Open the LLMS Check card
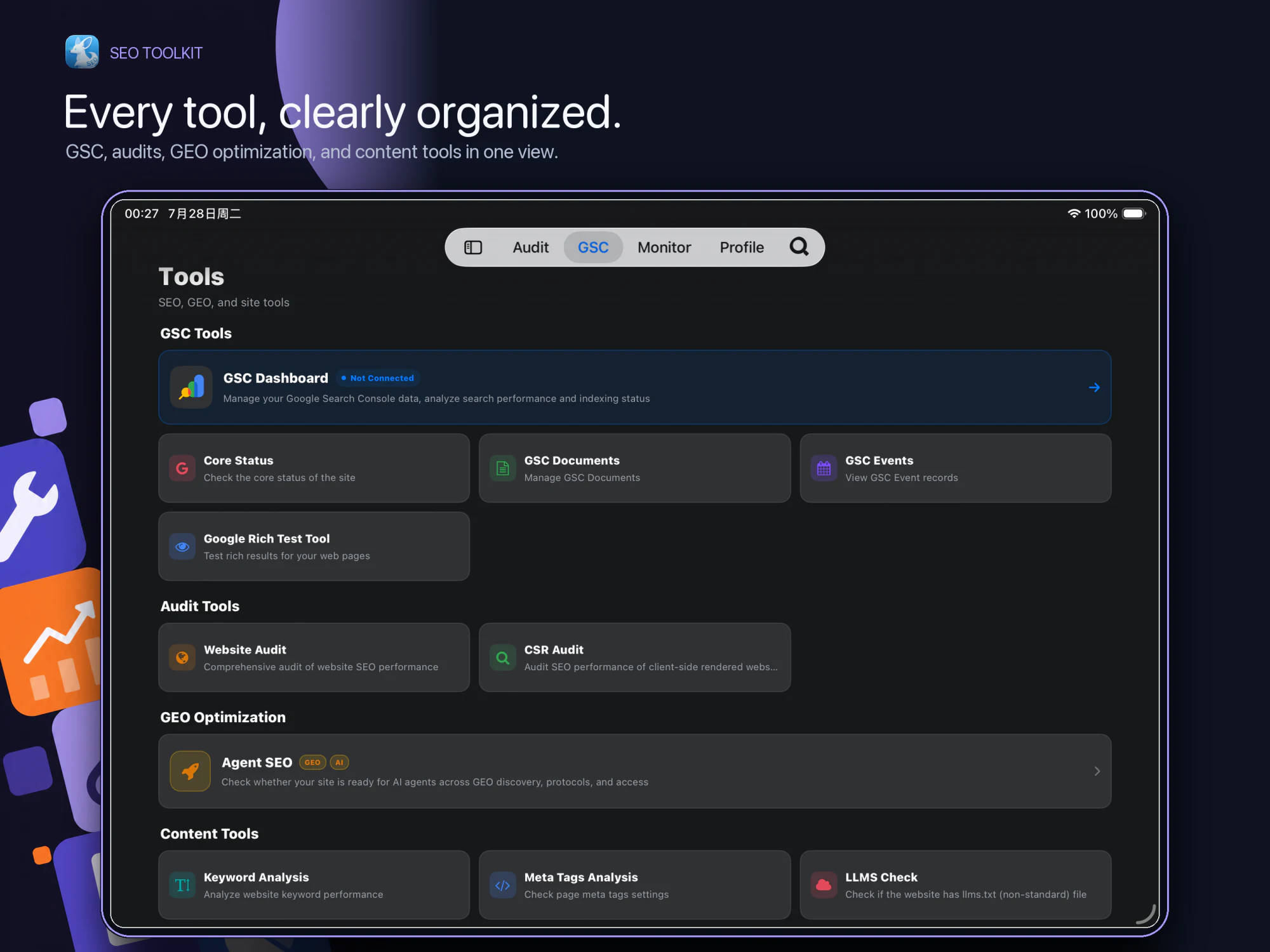 pyautogui.click(x=956, y=885)
